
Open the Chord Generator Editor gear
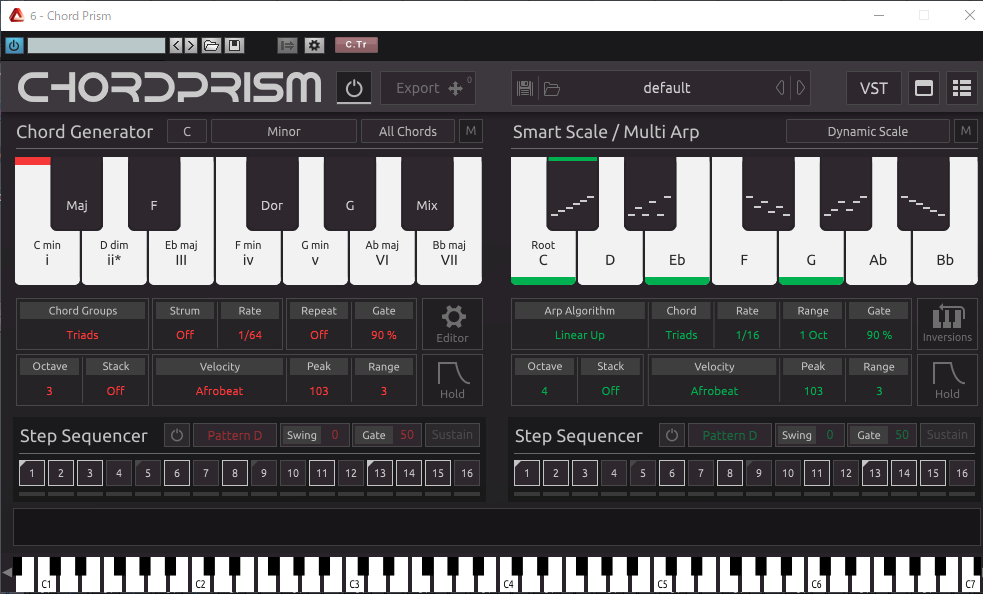(x=453, y=324)
